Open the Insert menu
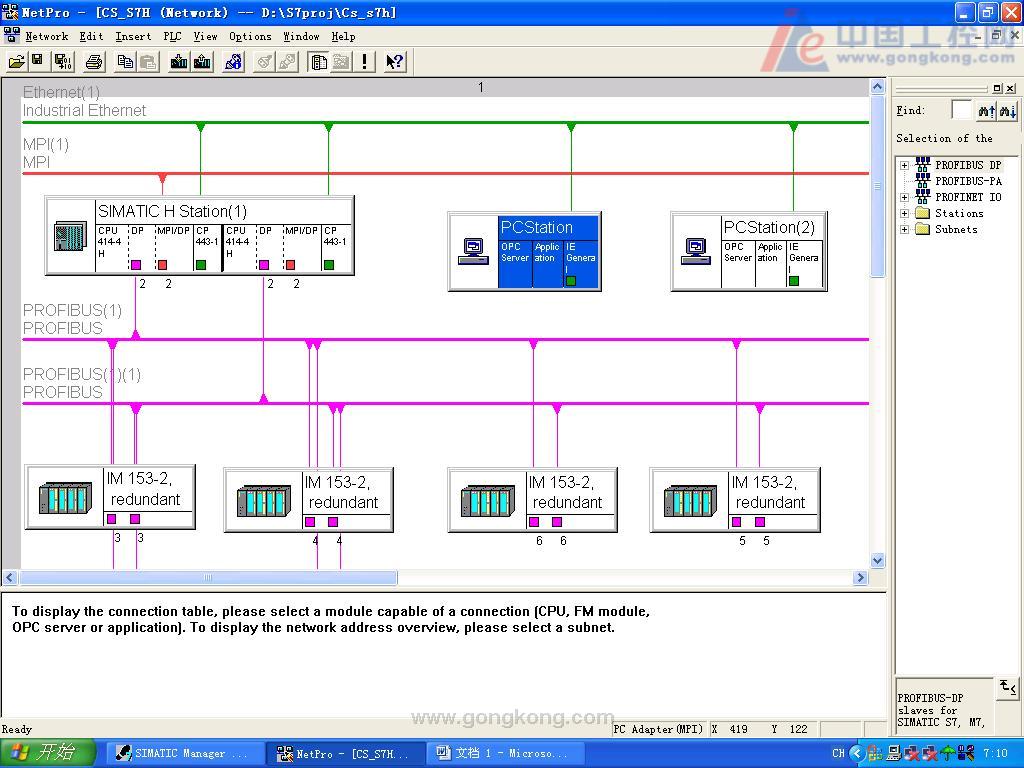 (x=133, y=37)
